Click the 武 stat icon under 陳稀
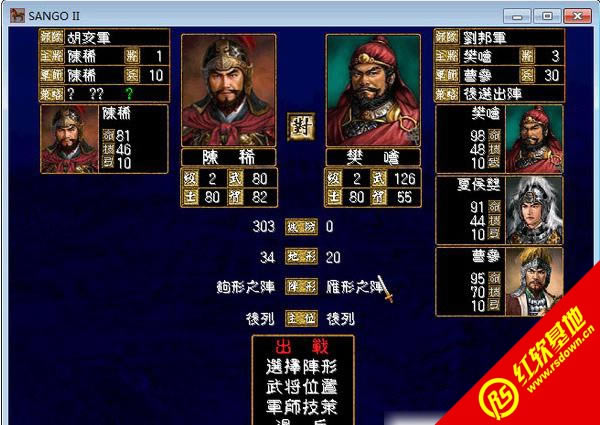The width and height of the screenshot is (600, 425). point(236,179)
